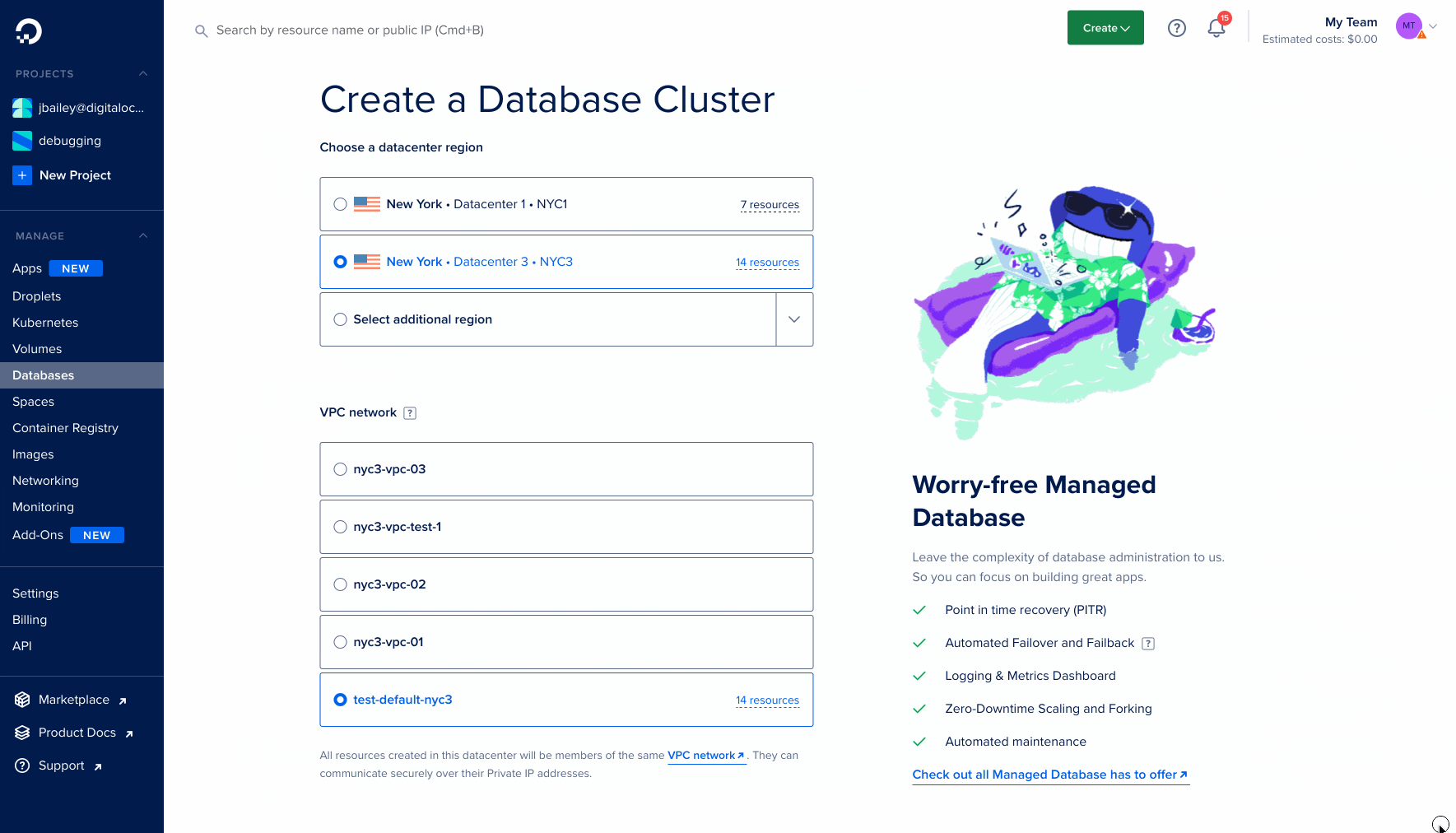Choose the nyc3-vpc-03 network radio
Image resolution: width=1456 pixels, height=833 pixels.
click(340, 469)
